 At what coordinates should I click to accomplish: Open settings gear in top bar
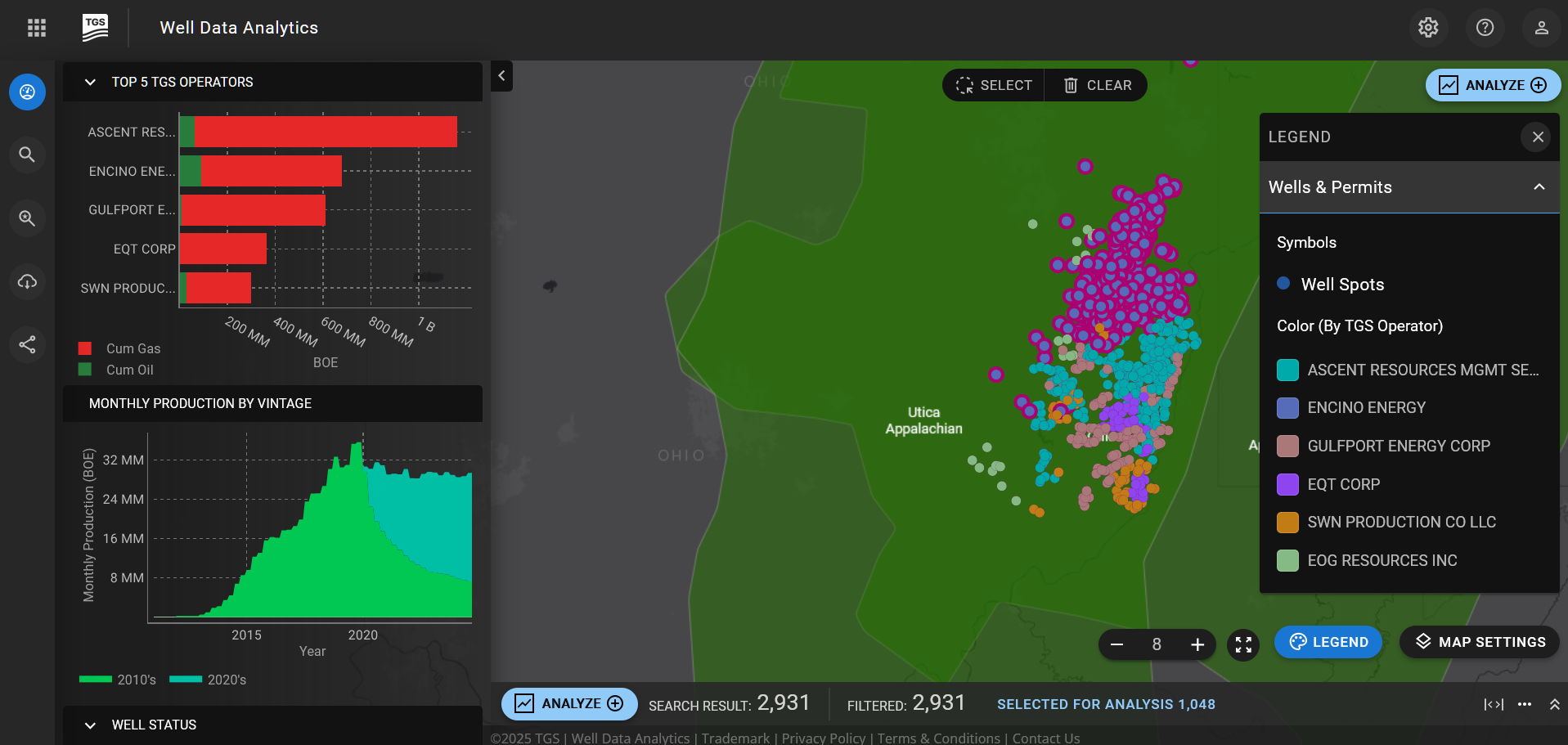1428,28
